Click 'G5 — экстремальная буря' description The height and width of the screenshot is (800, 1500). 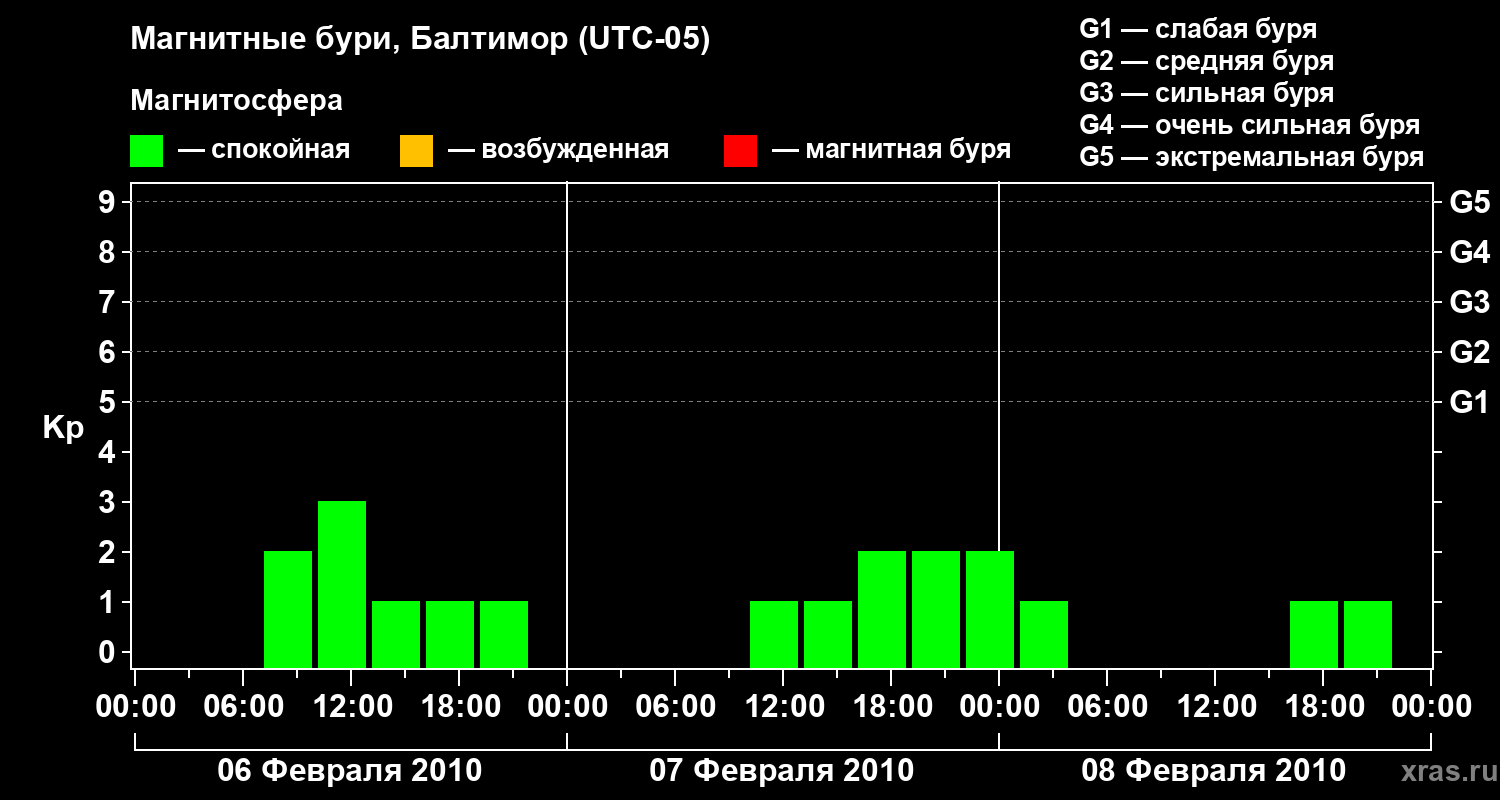(1252, 158)
